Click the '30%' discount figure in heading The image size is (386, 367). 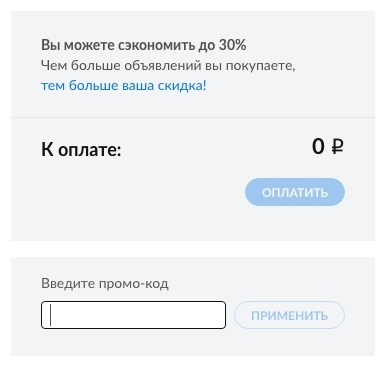pos(233,45)
